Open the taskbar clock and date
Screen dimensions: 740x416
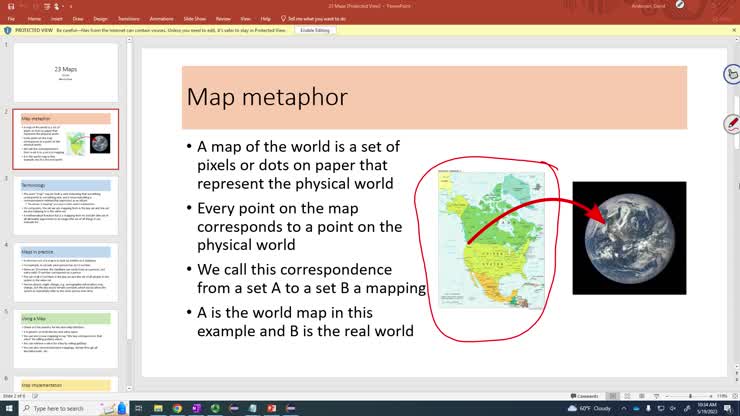point(706,408)
